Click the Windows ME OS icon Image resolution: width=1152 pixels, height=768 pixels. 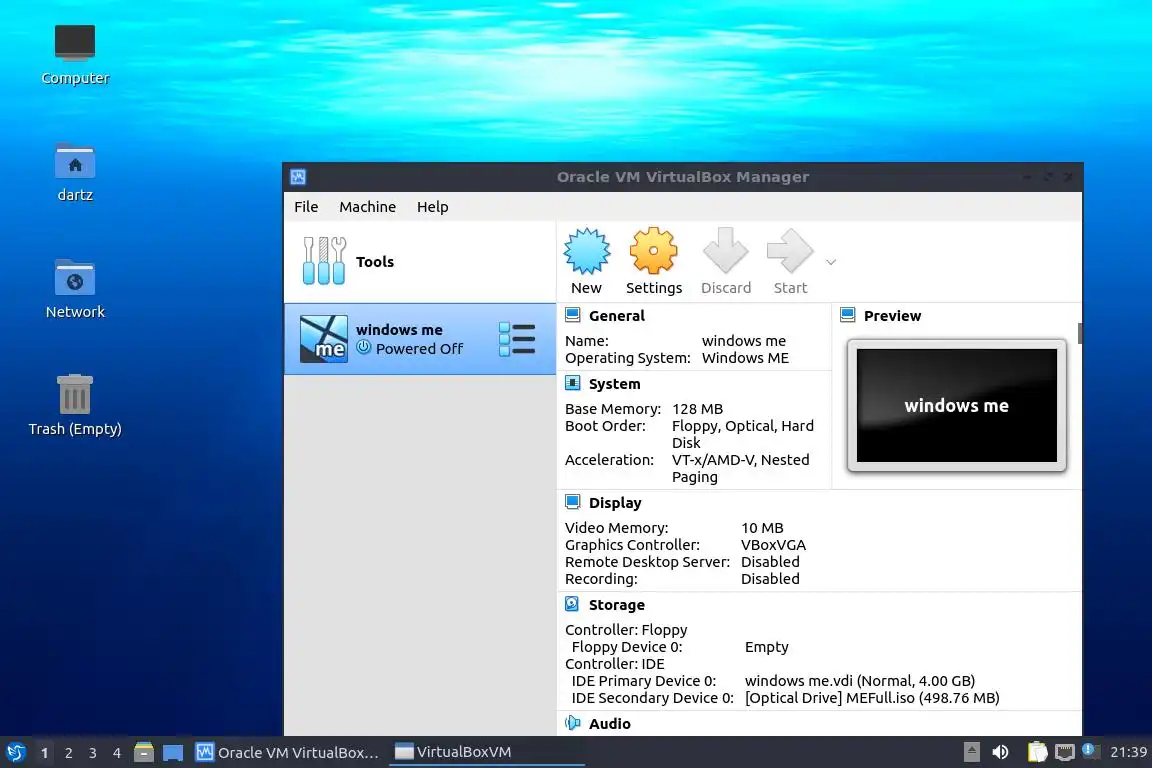(x=323, y=339)
